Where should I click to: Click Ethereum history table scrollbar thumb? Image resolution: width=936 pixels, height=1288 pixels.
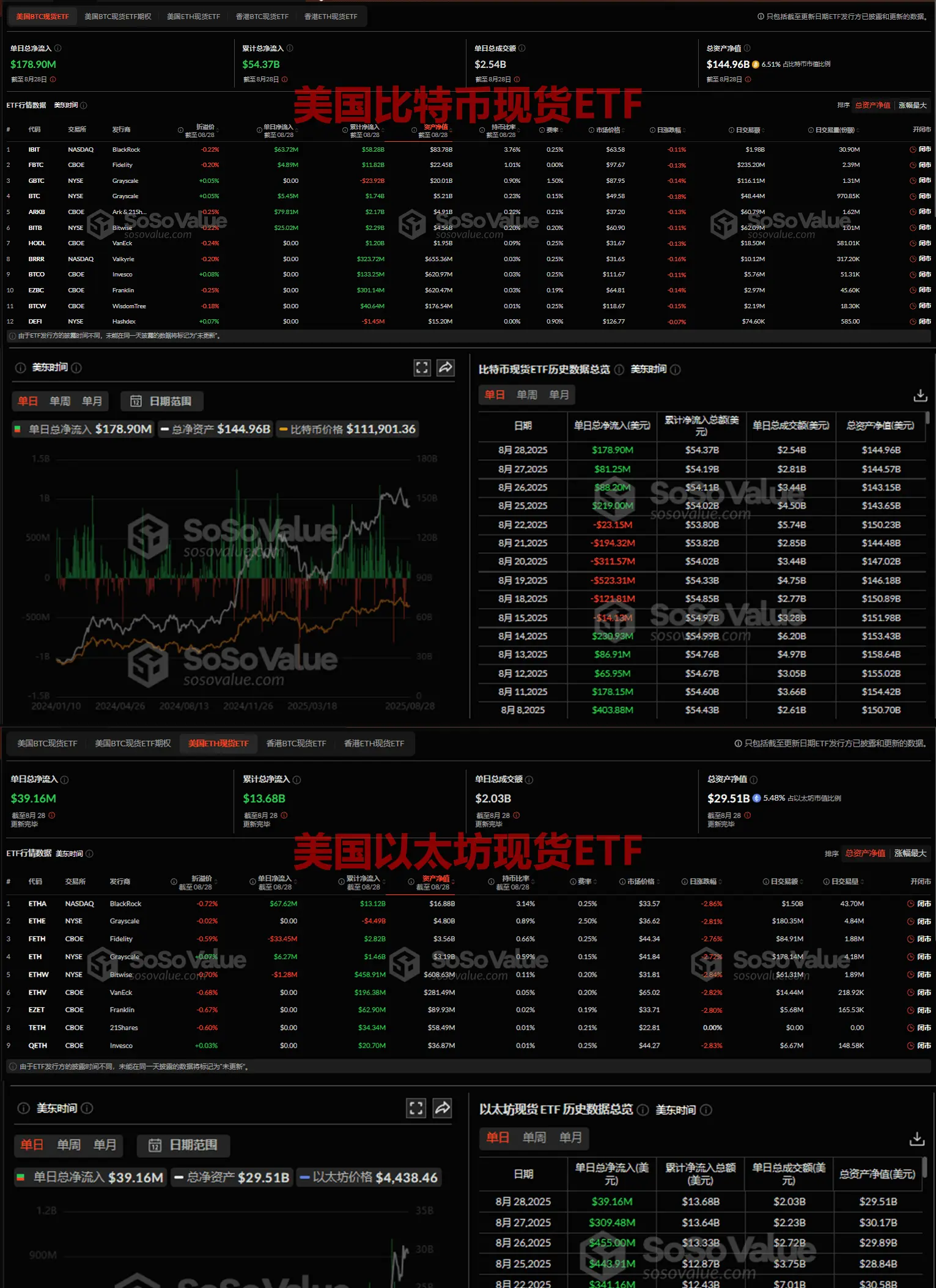(925, 1166)
